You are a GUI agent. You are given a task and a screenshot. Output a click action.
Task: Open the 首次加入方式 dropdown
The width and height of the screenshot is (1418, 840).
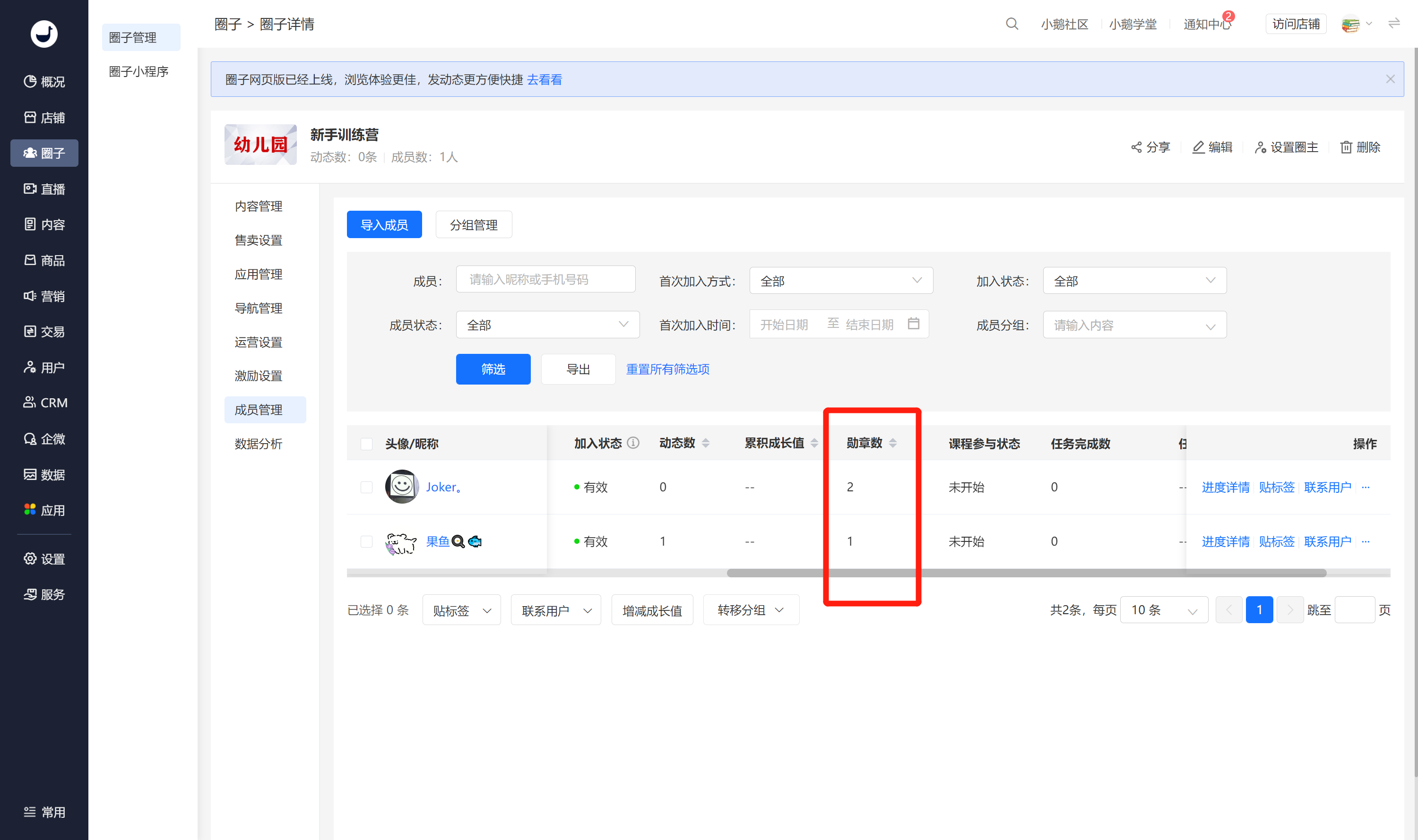coord(841,280)
